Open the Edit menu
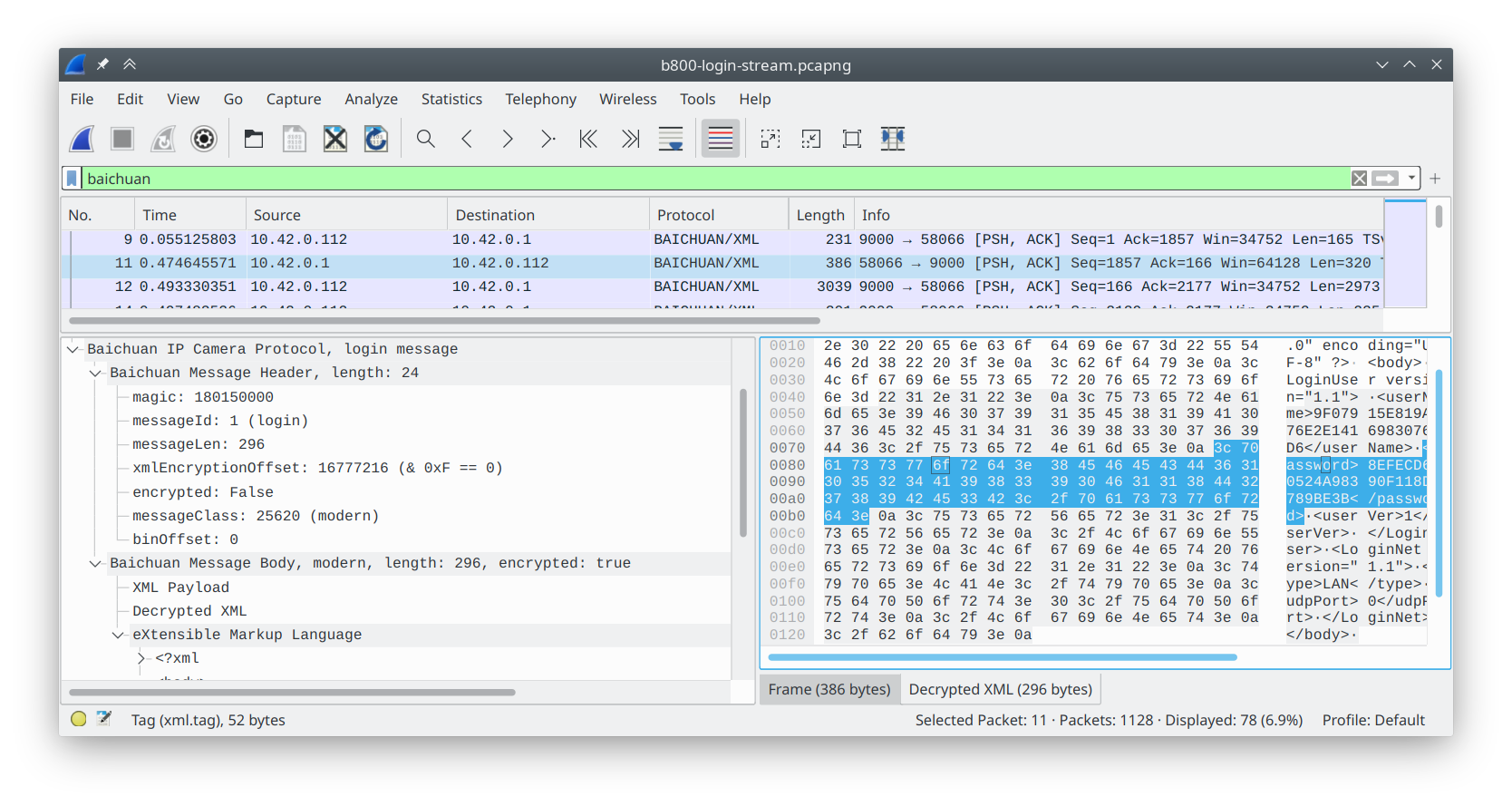 click(130, 99)
